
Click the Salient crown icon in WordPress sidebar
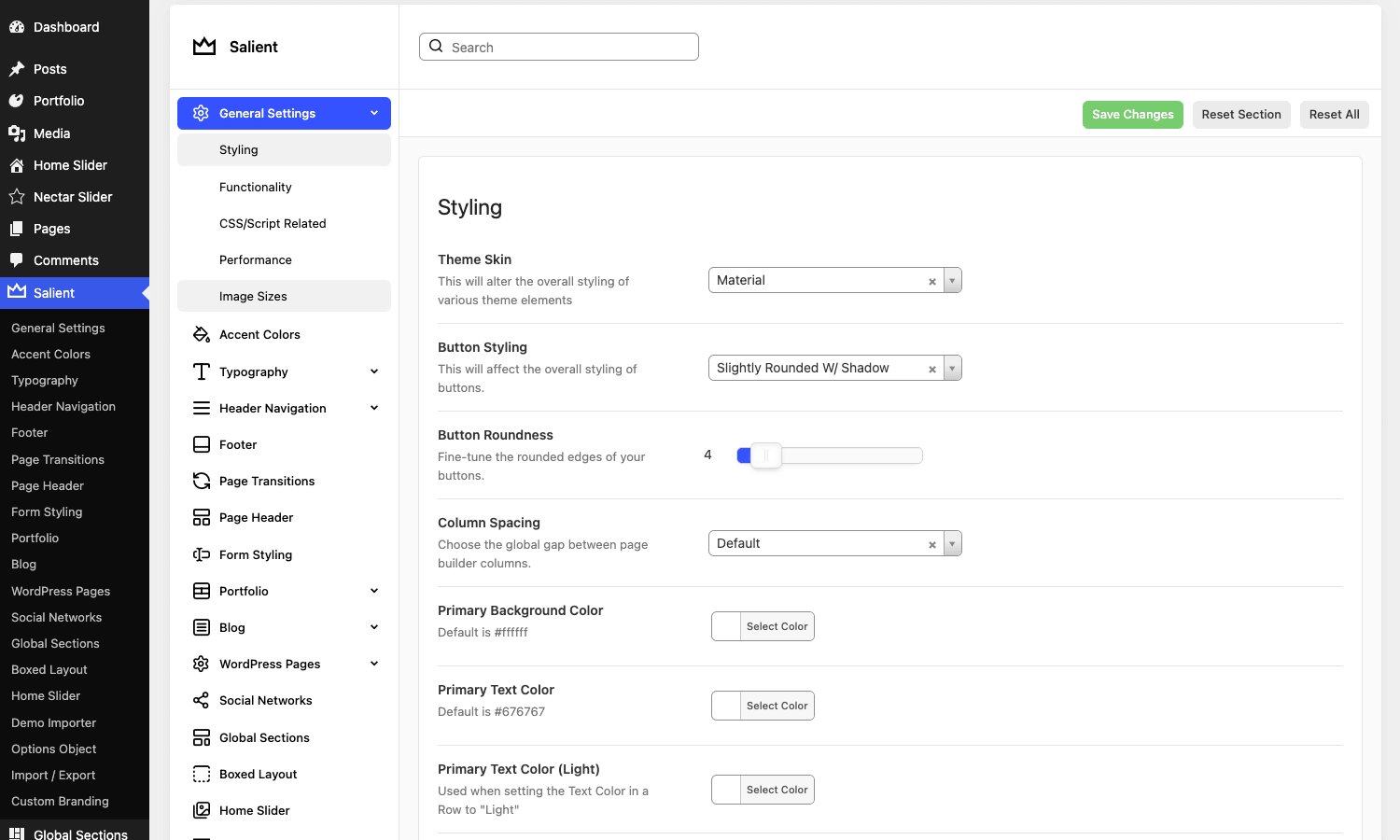17,291
